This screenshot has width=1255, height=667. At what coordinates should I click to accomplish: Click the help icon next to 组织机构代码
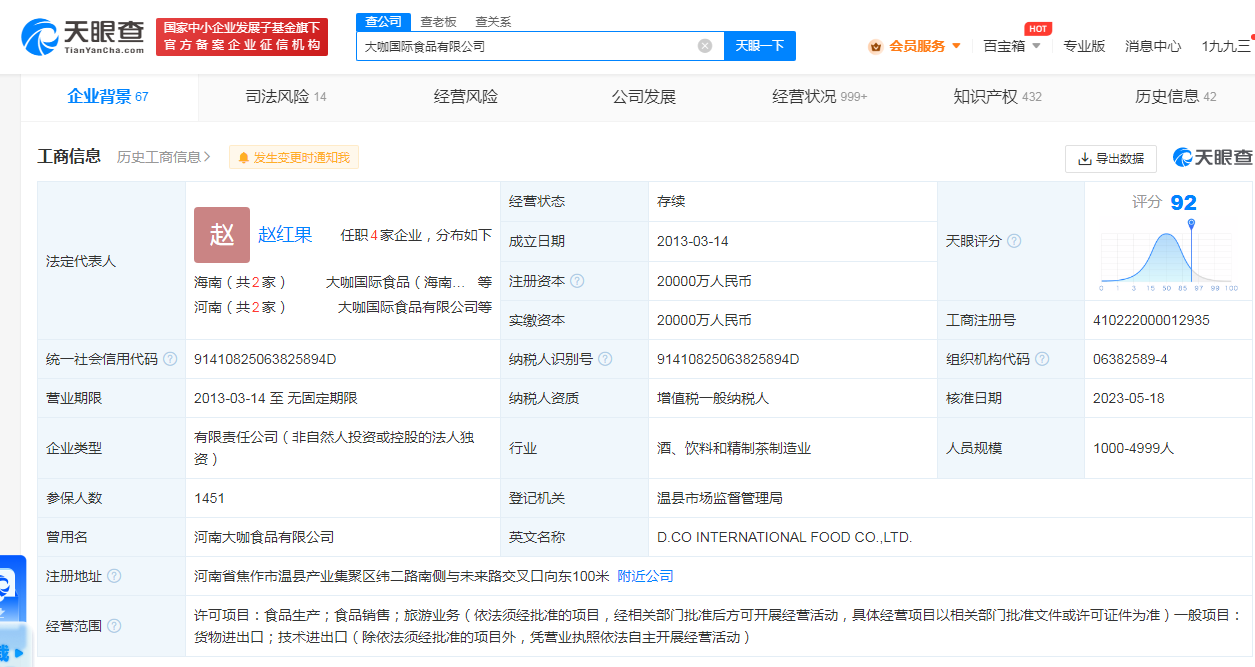(1042, 359)
